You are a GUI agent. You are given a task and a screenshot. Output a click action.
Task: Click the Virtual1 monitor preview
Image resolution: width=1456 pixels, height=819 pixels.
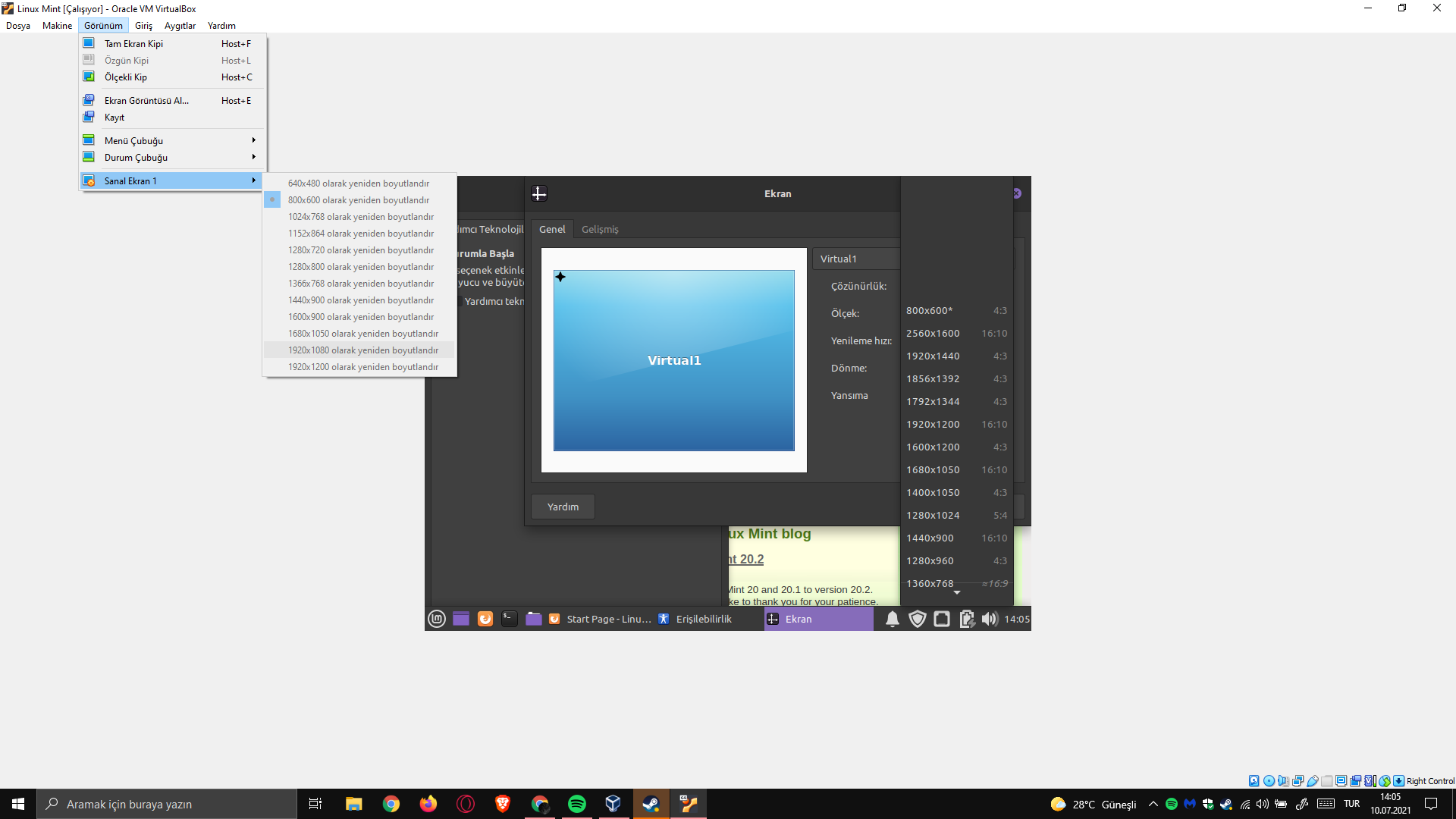pos(673,360)
